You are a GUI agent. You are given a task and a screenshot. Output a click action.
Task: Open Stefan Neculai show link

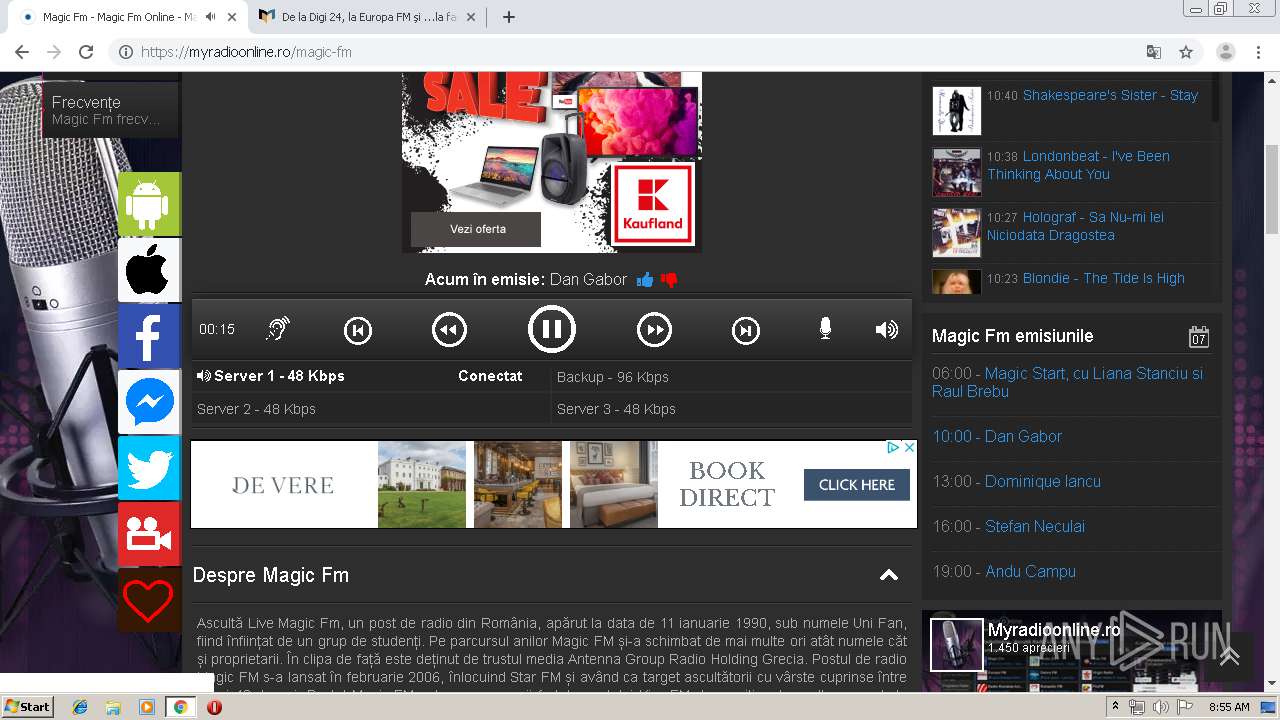[x=1035, y=526]
